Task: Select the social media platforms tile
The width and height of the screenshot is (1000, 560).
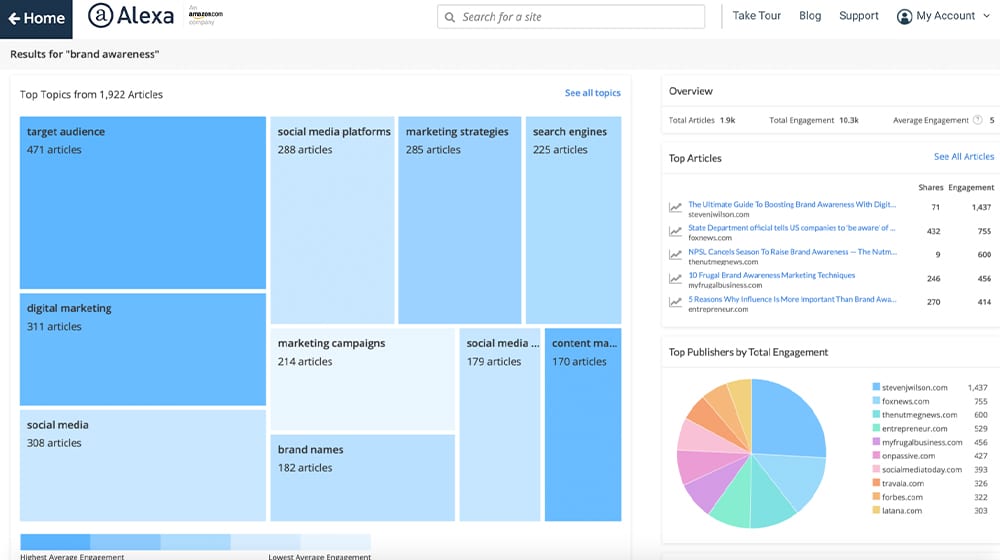Action: point(332,220)
